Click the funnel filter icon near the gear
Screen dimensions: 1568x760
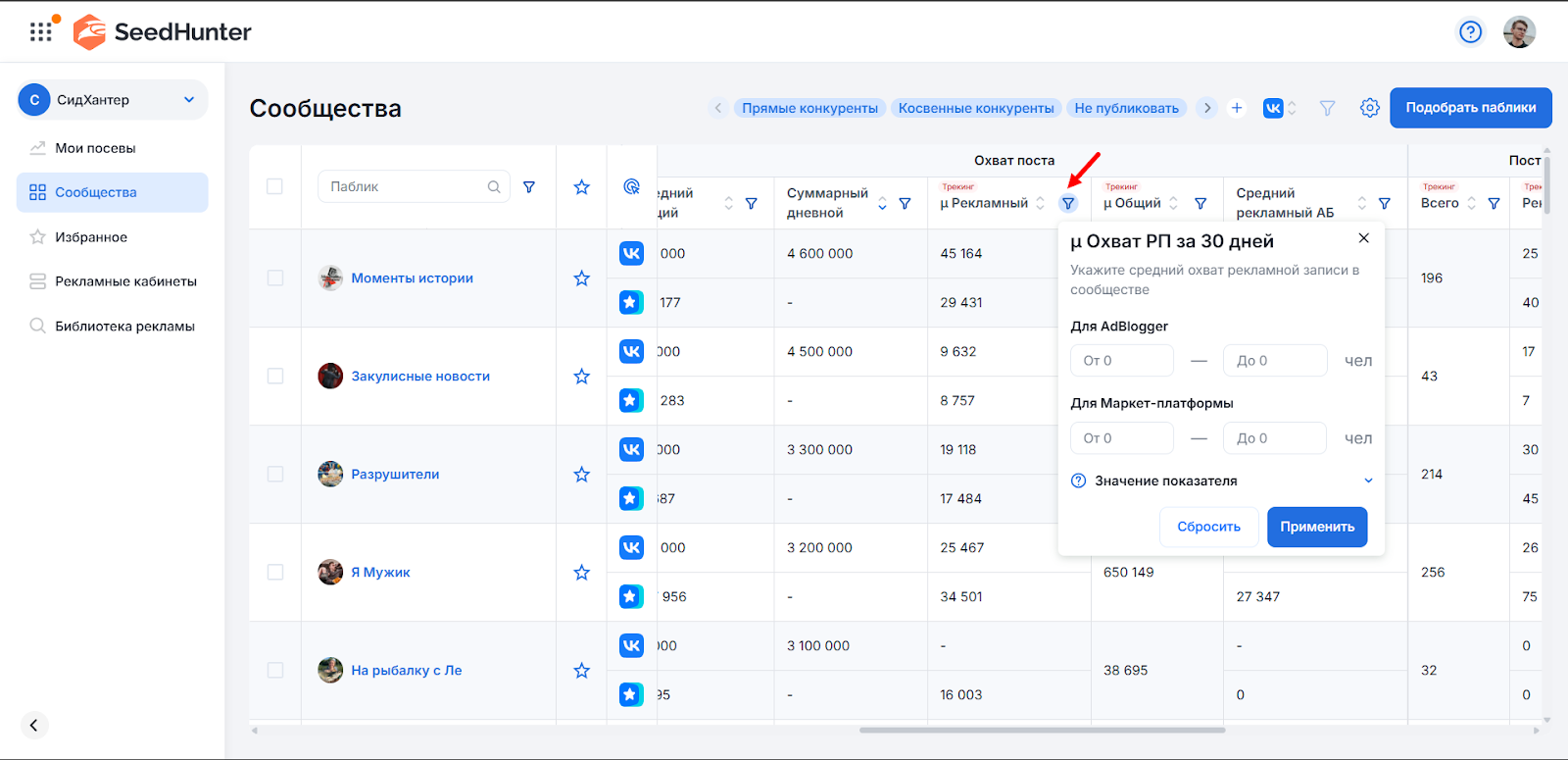coord(1327,108)
